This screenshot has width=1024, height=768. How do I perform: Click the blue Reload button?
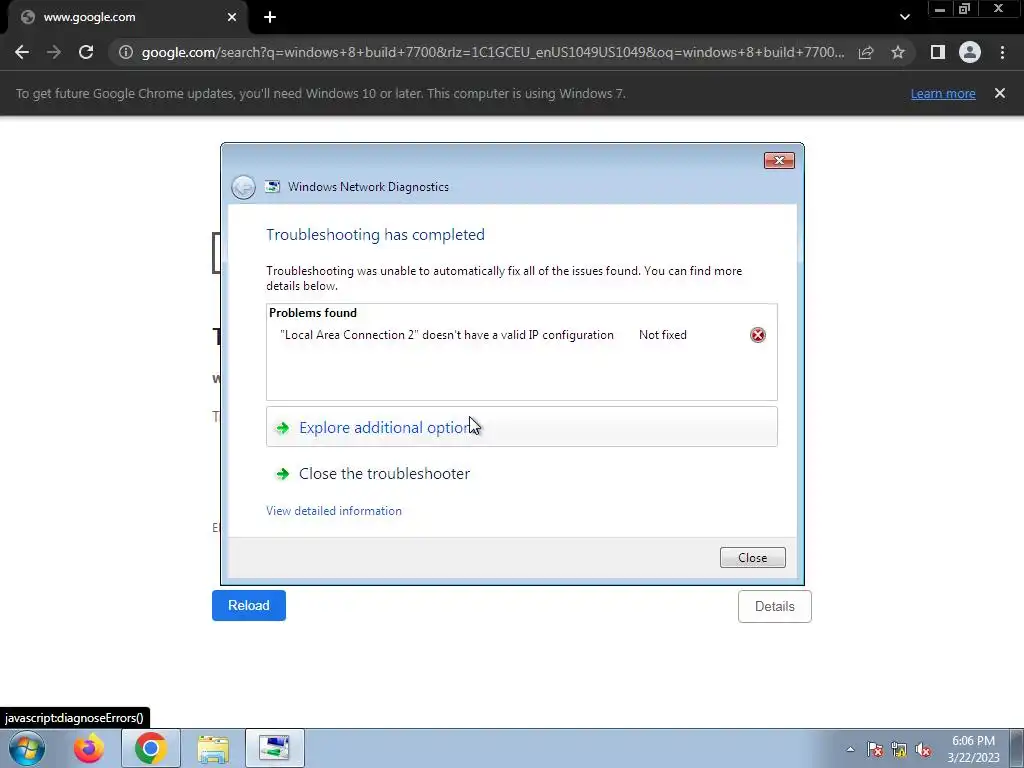pyautogui.click(x=249, y=605)
